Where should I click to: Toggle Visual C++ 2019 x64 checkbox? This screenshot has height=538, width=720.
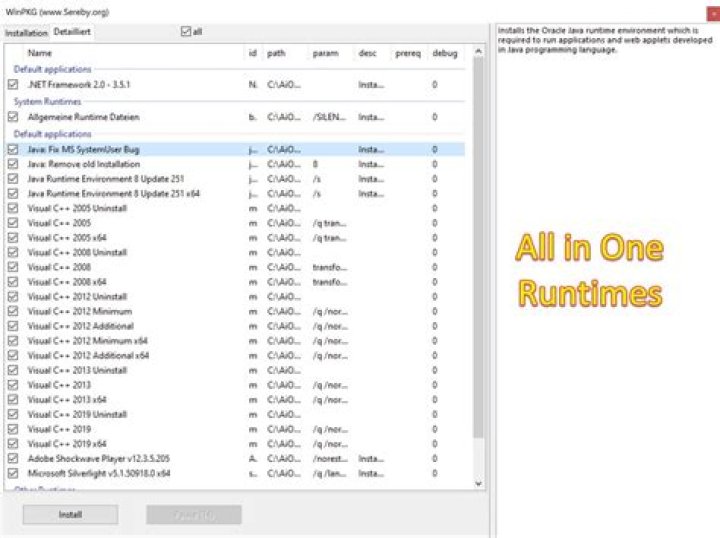click(x=13, y=443)
